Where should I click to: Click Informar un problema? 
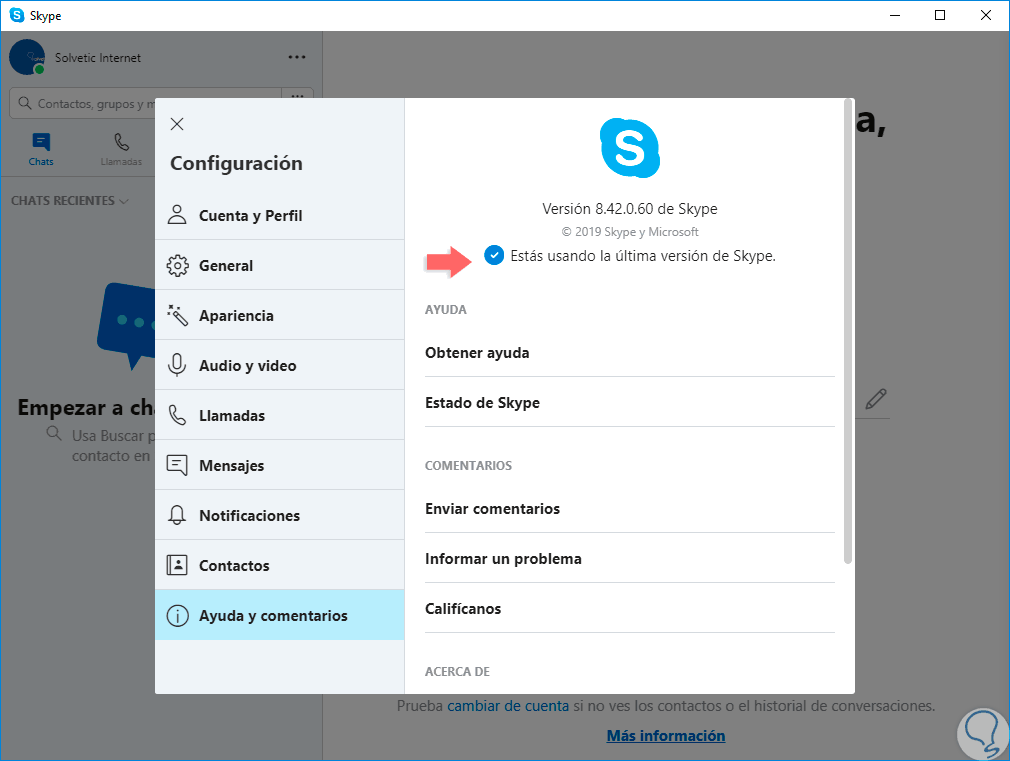pos(629,559)
